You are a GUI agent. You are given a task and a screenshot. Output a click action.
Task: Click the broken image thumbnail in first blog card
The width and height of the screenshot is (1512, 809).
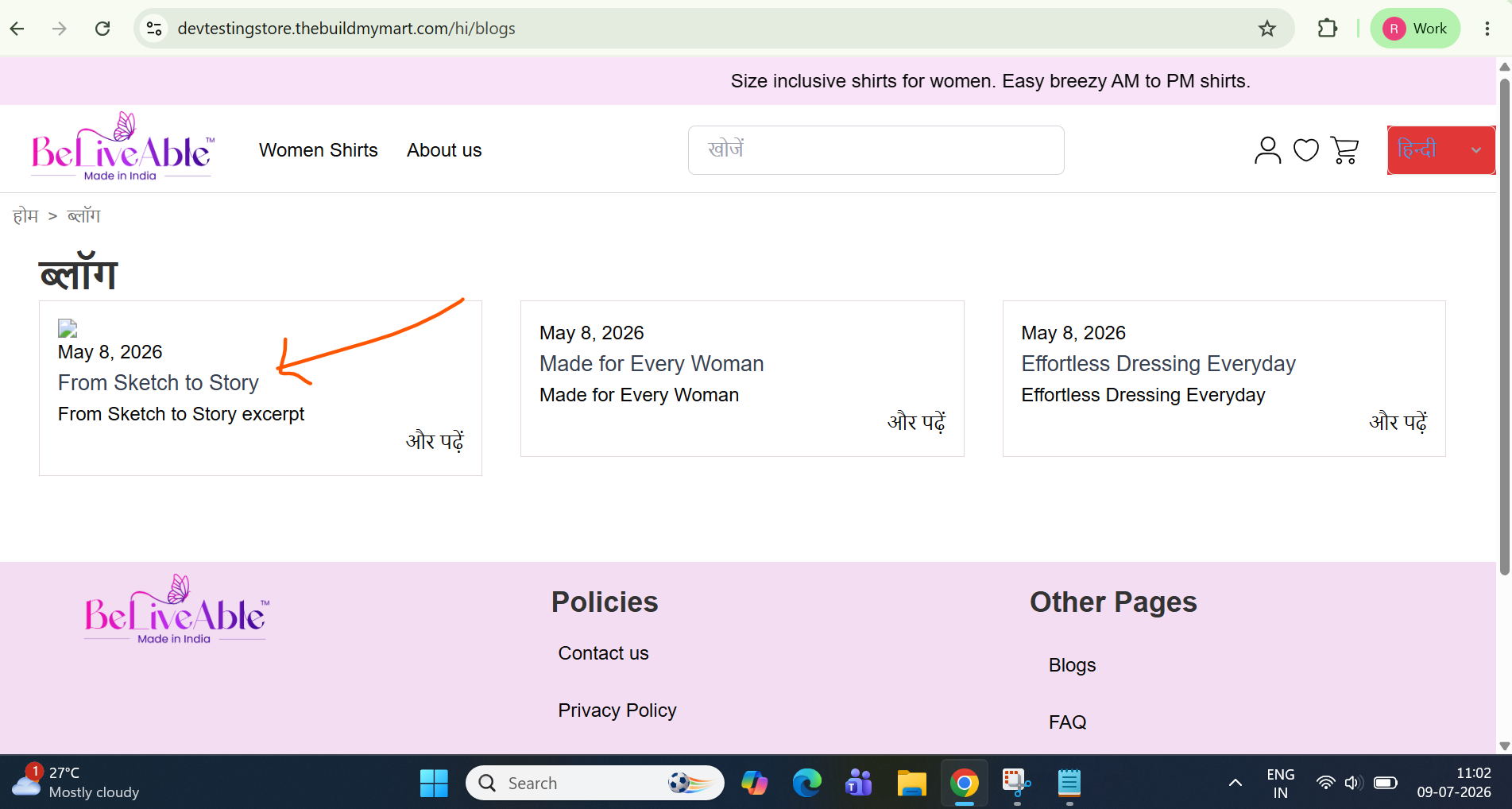tap(68, 328)
